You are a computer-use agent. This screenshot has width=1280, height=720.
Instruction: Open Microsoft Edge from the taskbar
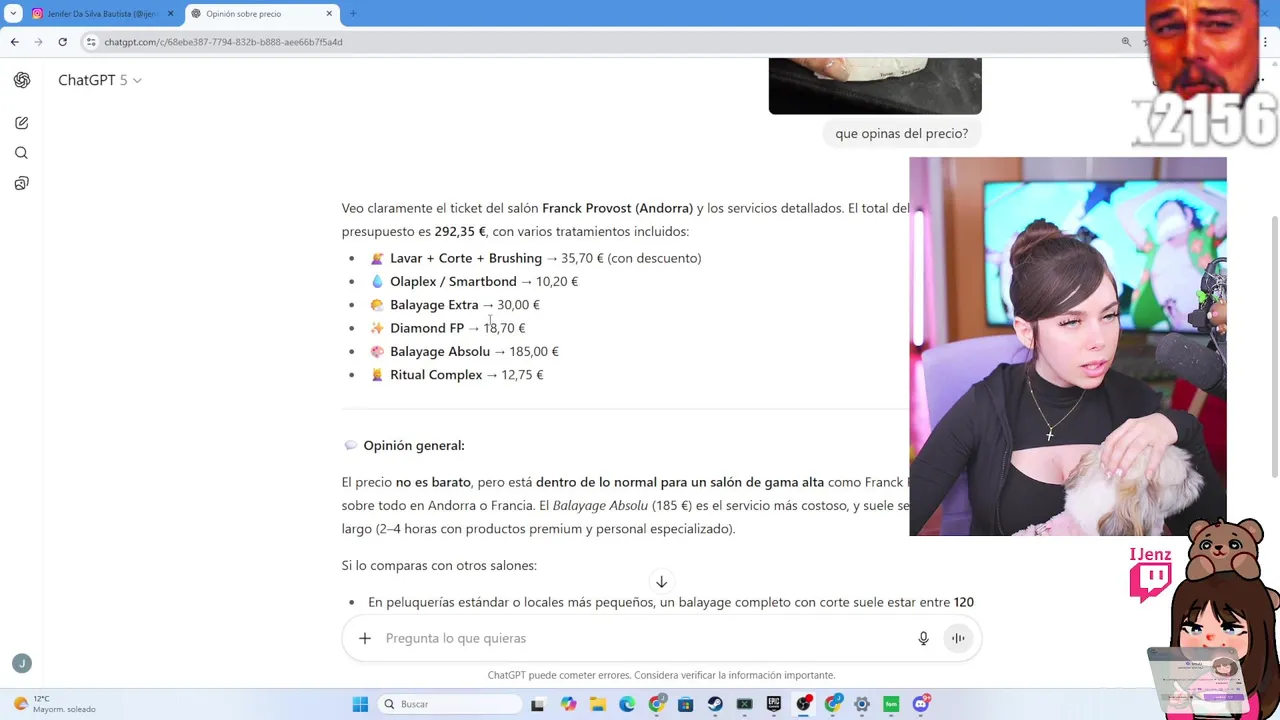[627, 704]
